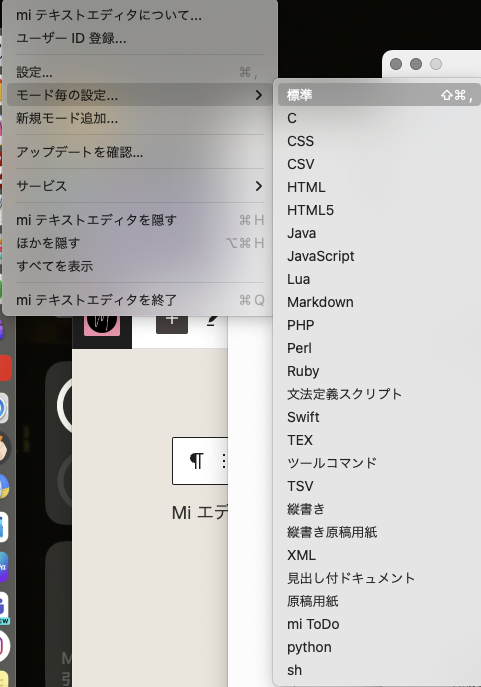This screenshot has height=687, width=481.
Task: Click the paragraph block icon in editor
Action: (196, 461)
